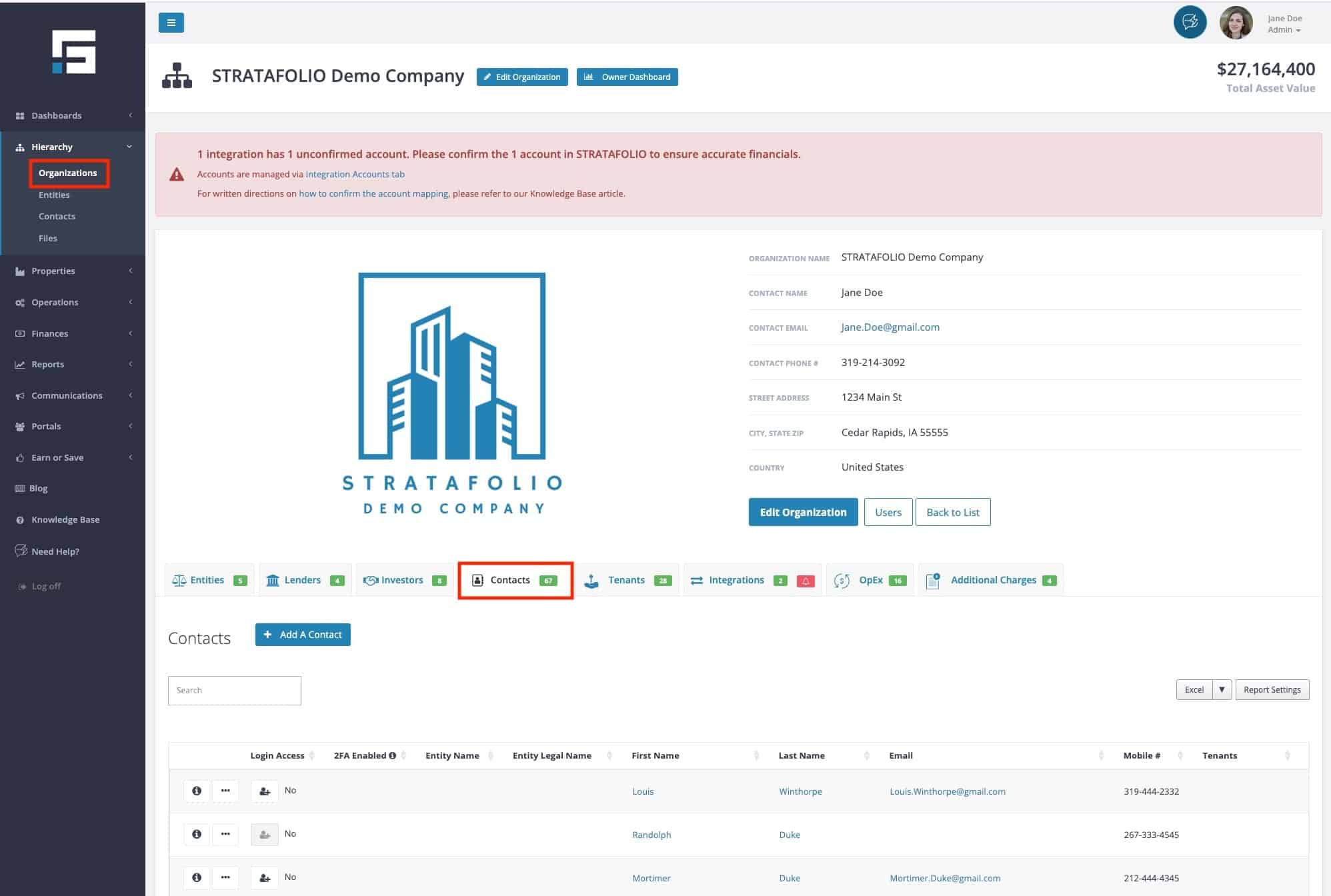1331x896 pixels.
Task: Open the Additional Charges tab
Action: click(x=992, y=580)
